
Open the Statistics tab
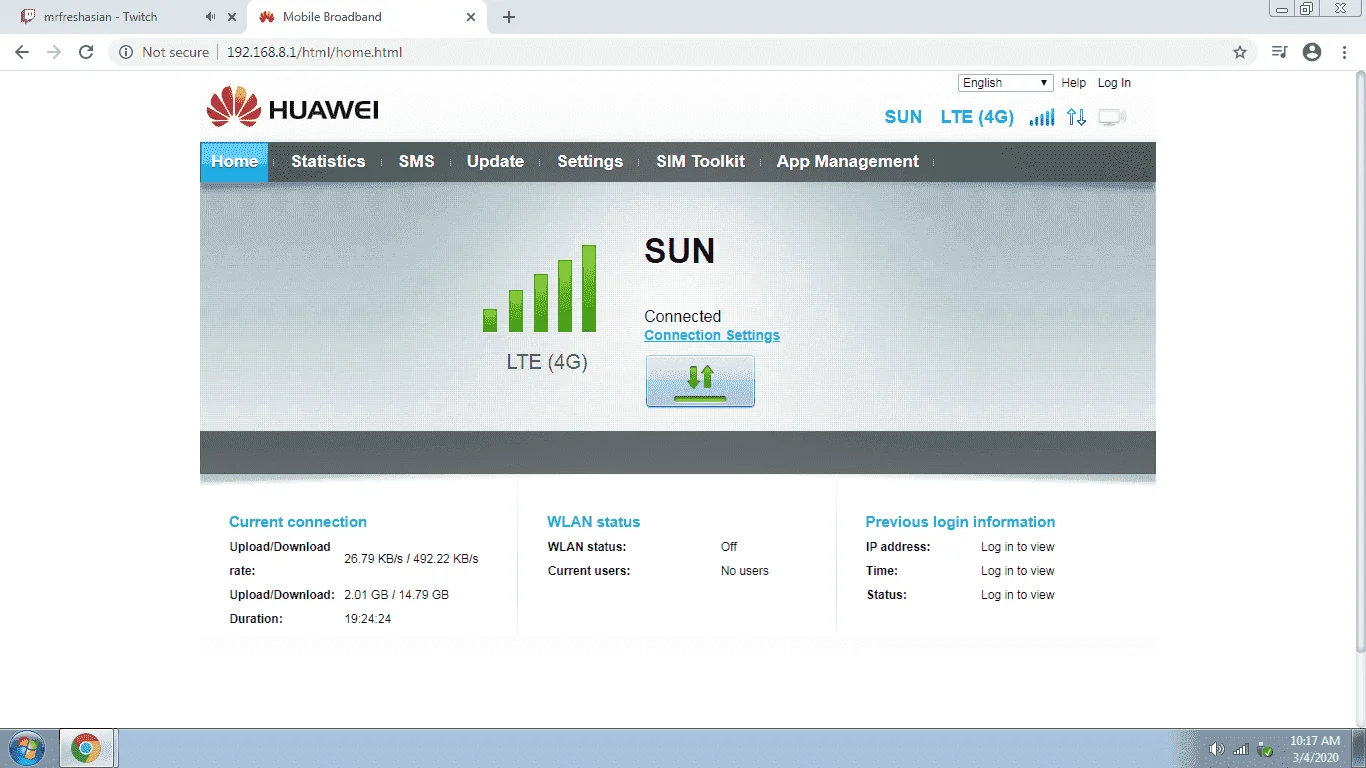pyautogui.click(x=328, y=162)
